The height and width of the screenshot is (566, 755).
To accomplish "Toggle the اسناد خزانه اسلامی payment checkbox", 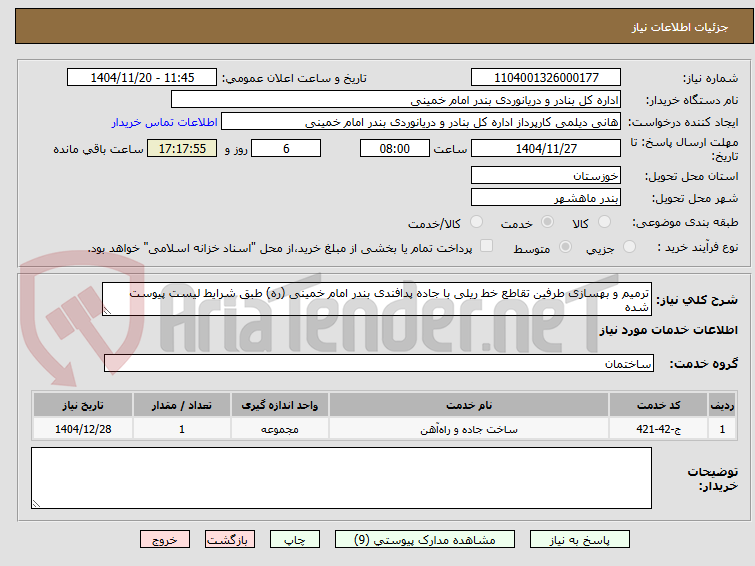I will click(x=486, y=246).
